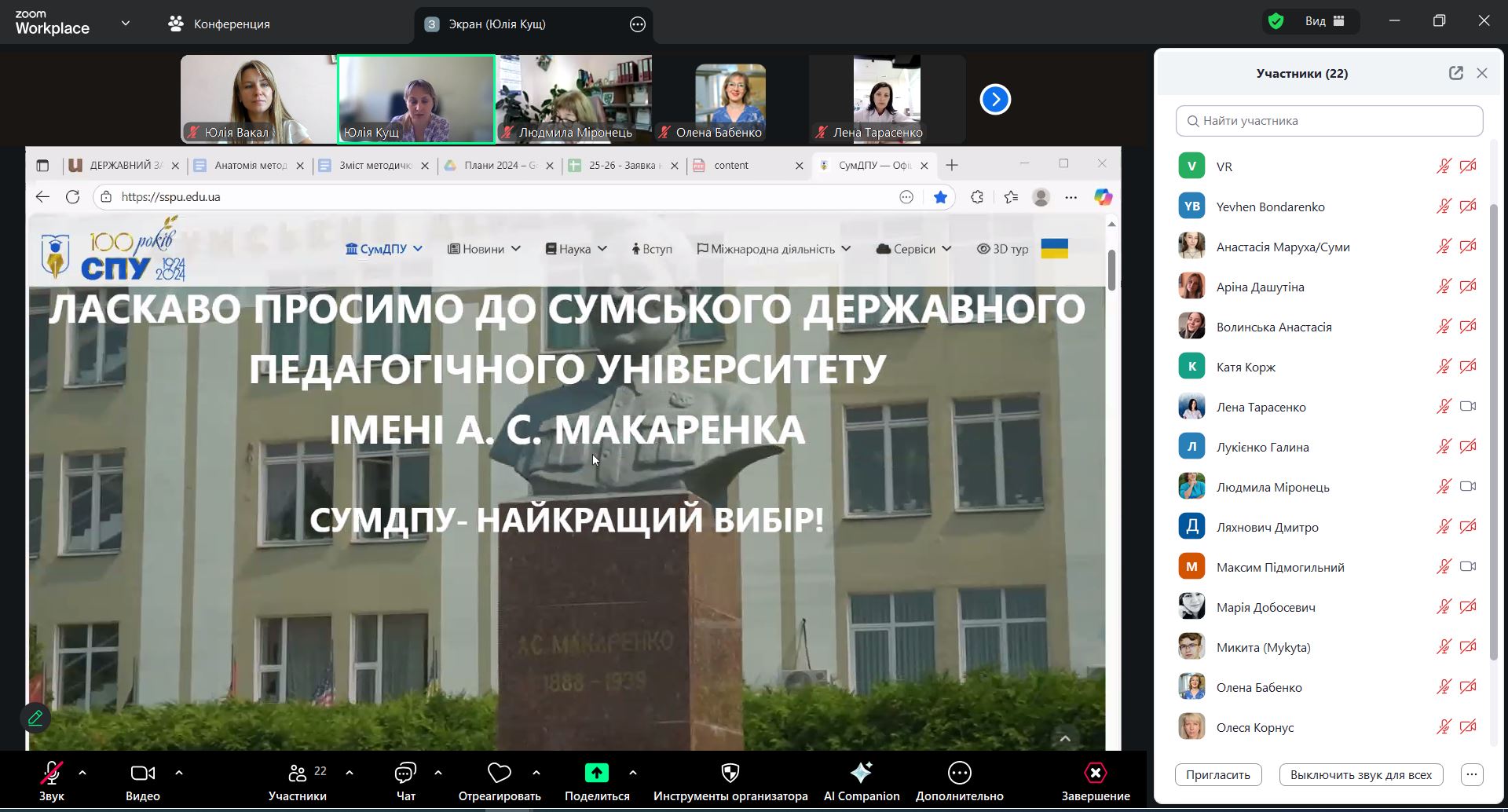Click the annotation pencil icon
This screenshot has height=812, width=1508.
35,718
